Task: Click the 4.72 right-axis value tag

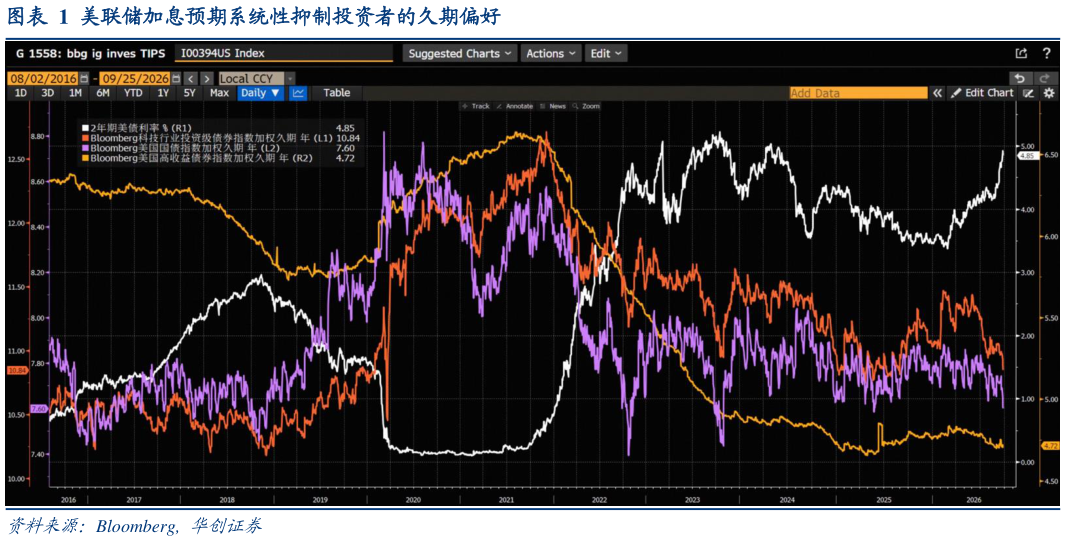Action: 1050,445
